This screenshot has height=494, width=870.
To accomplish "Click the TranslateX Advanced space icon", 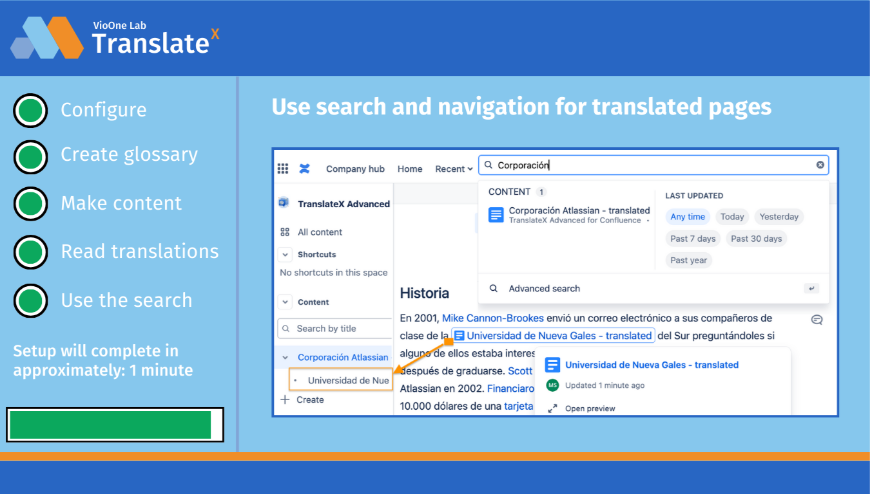I will (x=284, y=203).
